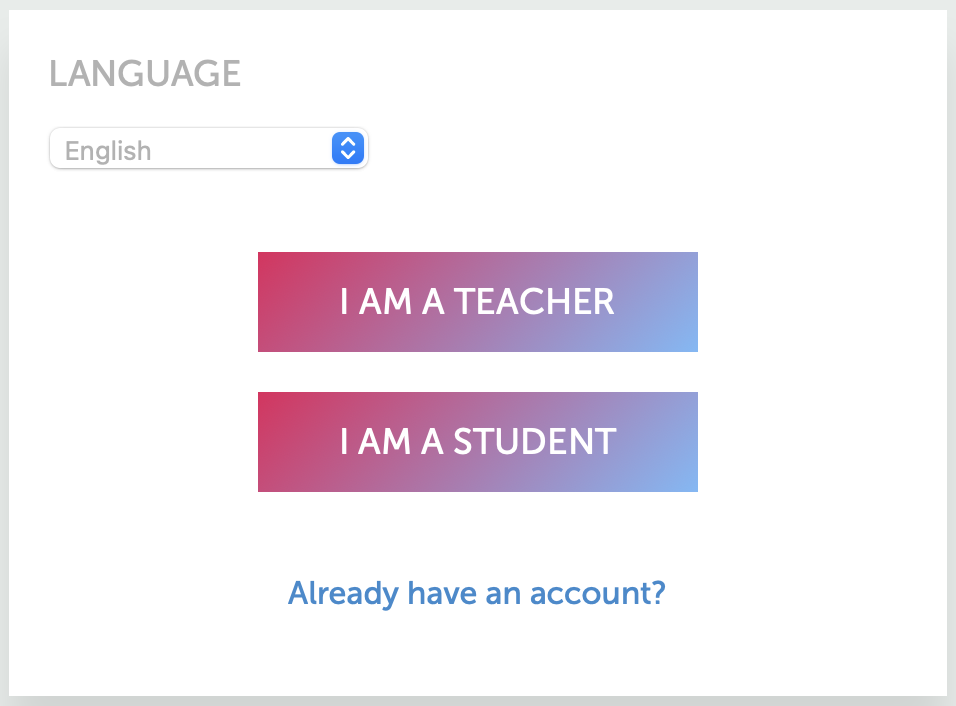956x706 pixels.
Task: Open the English language dropdown
Action: click(x=208, y=149)
